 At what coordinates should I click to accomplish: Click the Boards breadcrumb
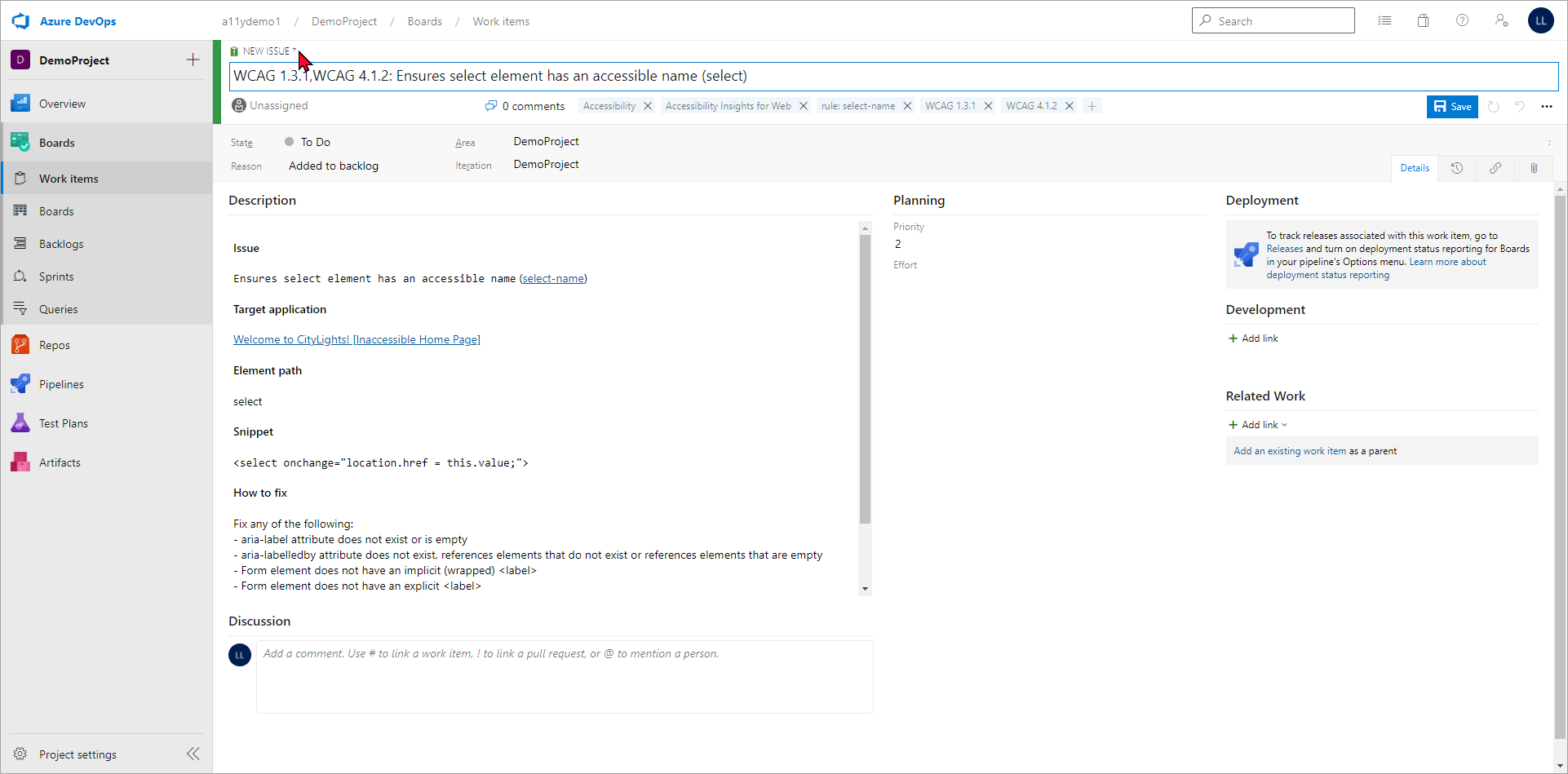pyautogui.click(x=425, y=21)
